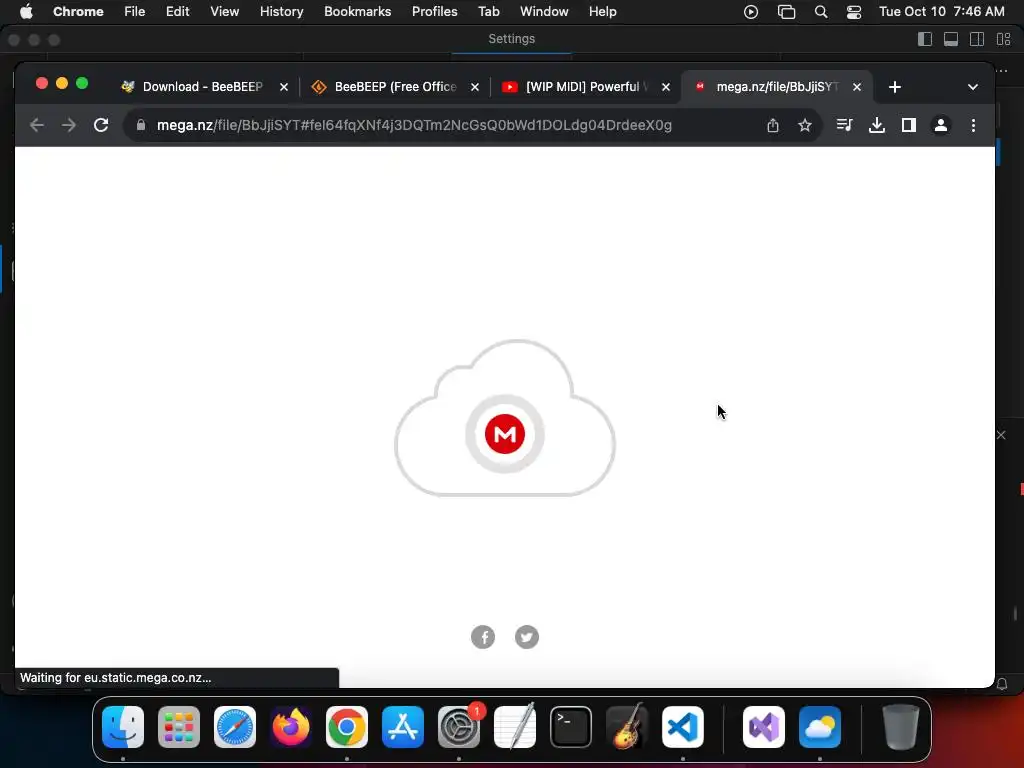Share this page via share icon
This screenshot has height=768, width=1024.
pyautogui.click(x=773, y=125)
